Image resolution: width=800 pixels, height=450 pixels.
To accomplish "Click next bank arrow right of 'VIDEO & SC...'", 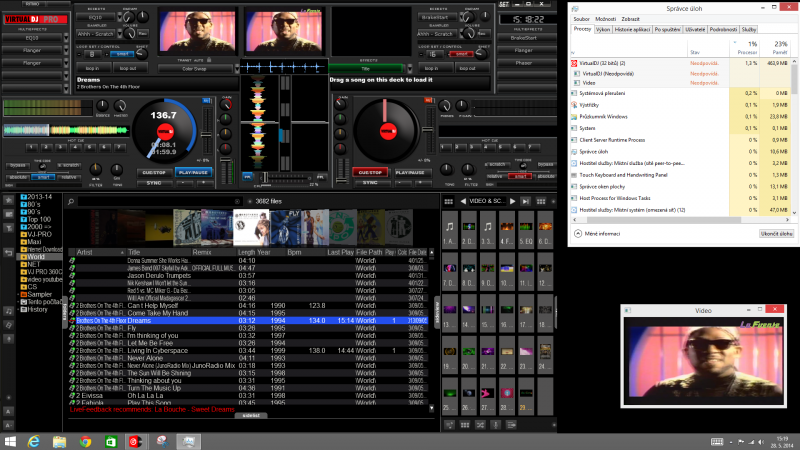I will coord(513,201).
